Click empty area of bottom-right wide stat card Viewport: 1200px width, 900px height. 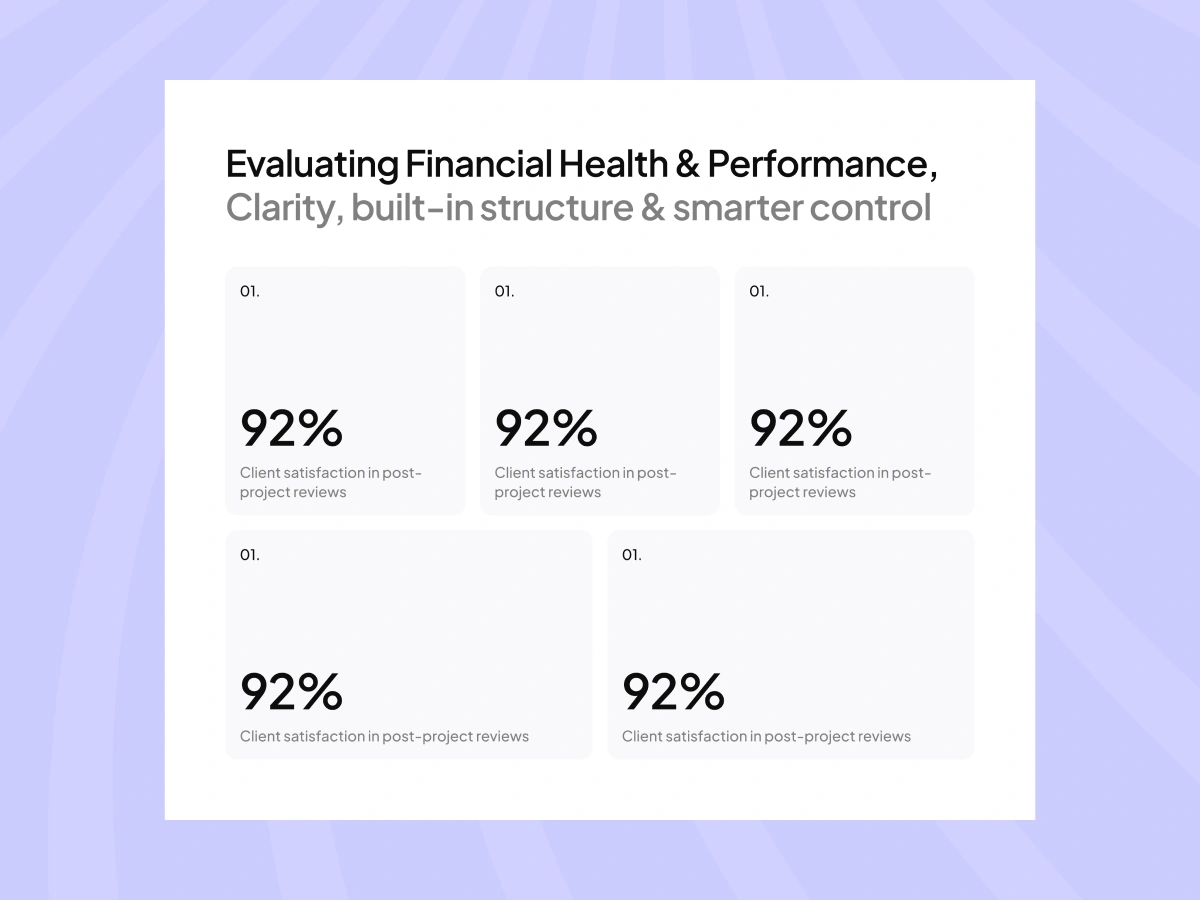coord(790,610)
